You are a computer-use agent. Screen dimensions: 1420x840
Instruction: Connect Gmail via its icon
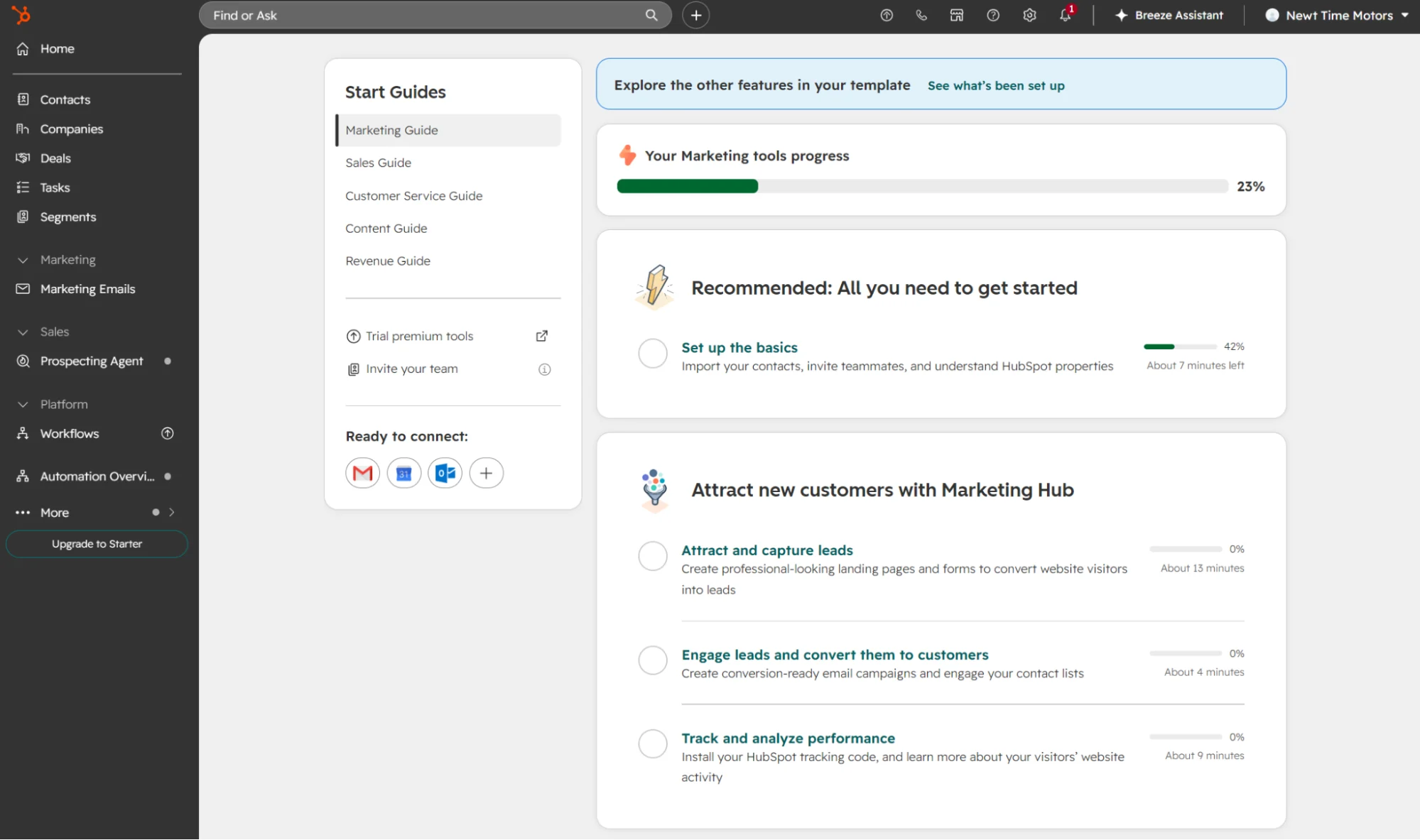(362, 473)
